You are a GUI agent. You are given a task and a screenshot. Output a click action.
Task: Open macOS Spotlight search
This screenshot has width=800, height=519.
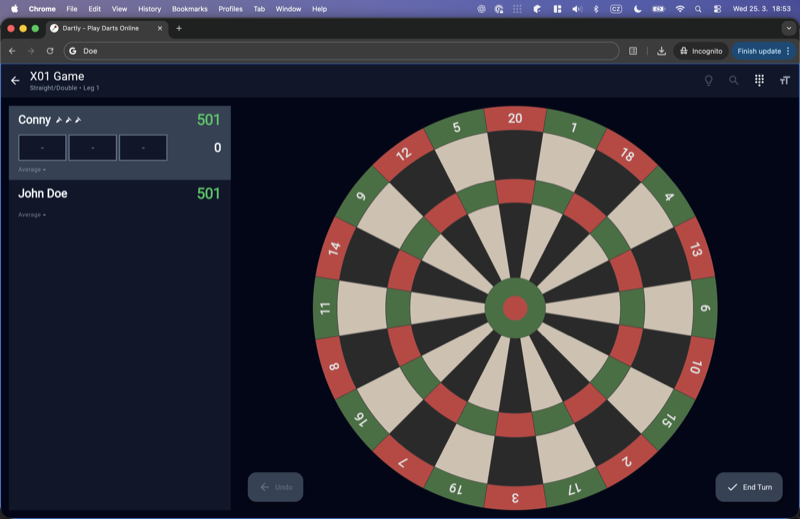(698, 9)
